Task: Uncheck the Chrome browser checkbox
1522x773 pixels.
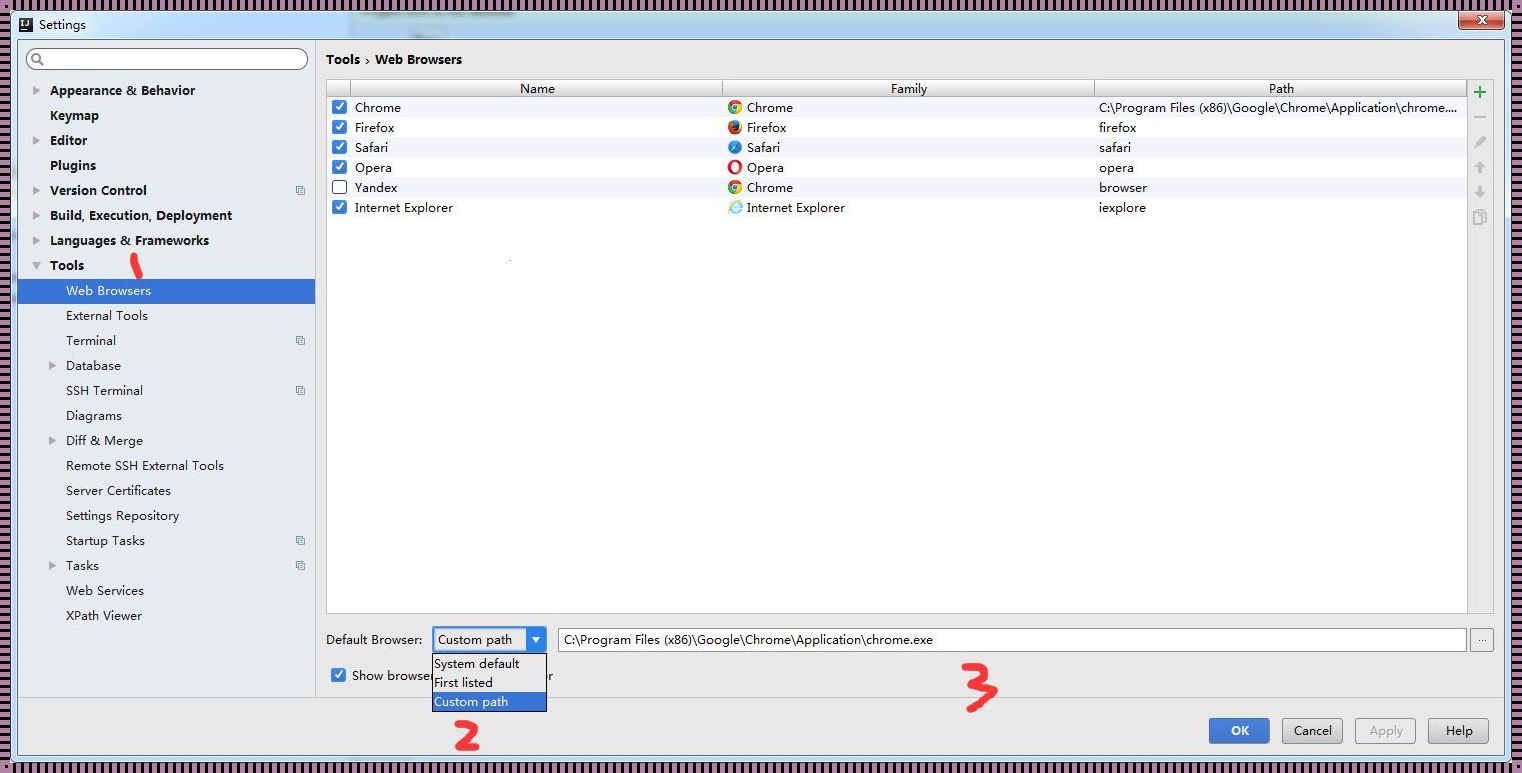Action: [x=340, y=107]
